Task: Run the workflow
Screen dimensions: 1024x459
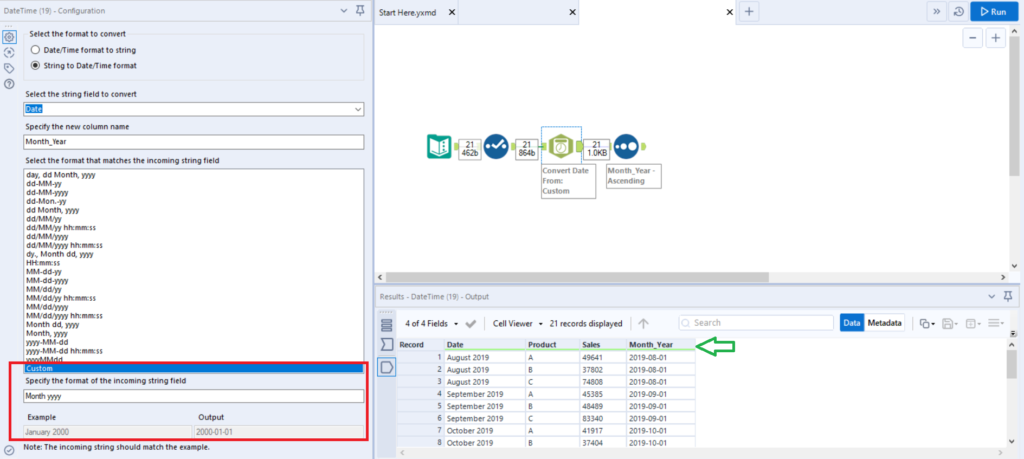Action: click(993, 11)
